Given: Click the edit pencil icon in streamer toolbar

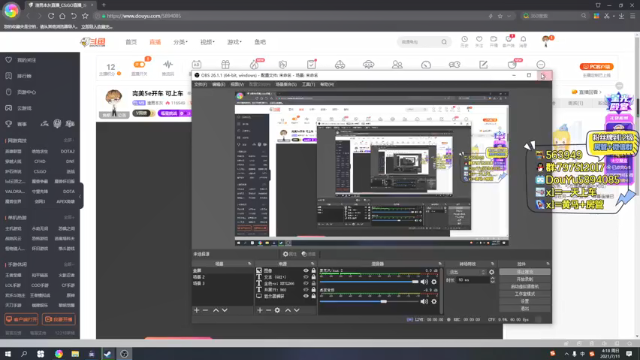Looking at the screenshot, I should pyautogui.click(x=483, y=64).
